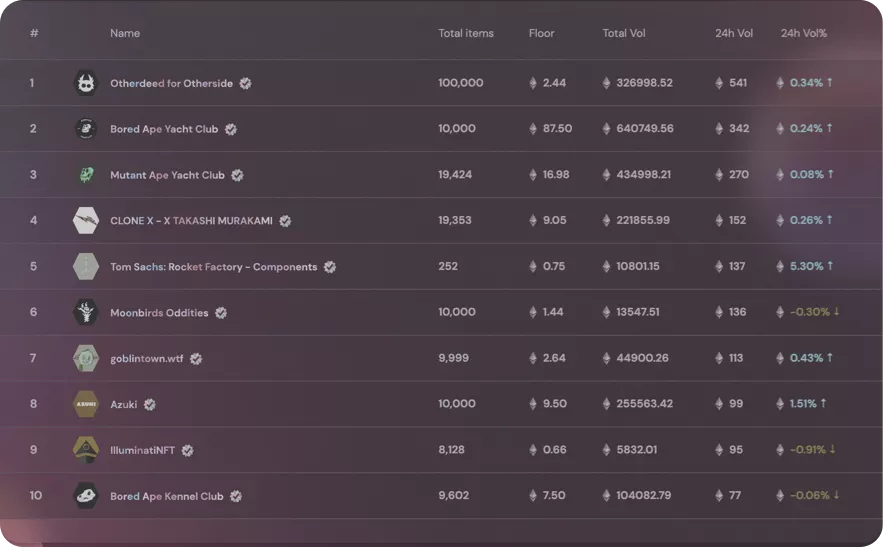Open the Bored Ape Kennel Club collection

167,496
